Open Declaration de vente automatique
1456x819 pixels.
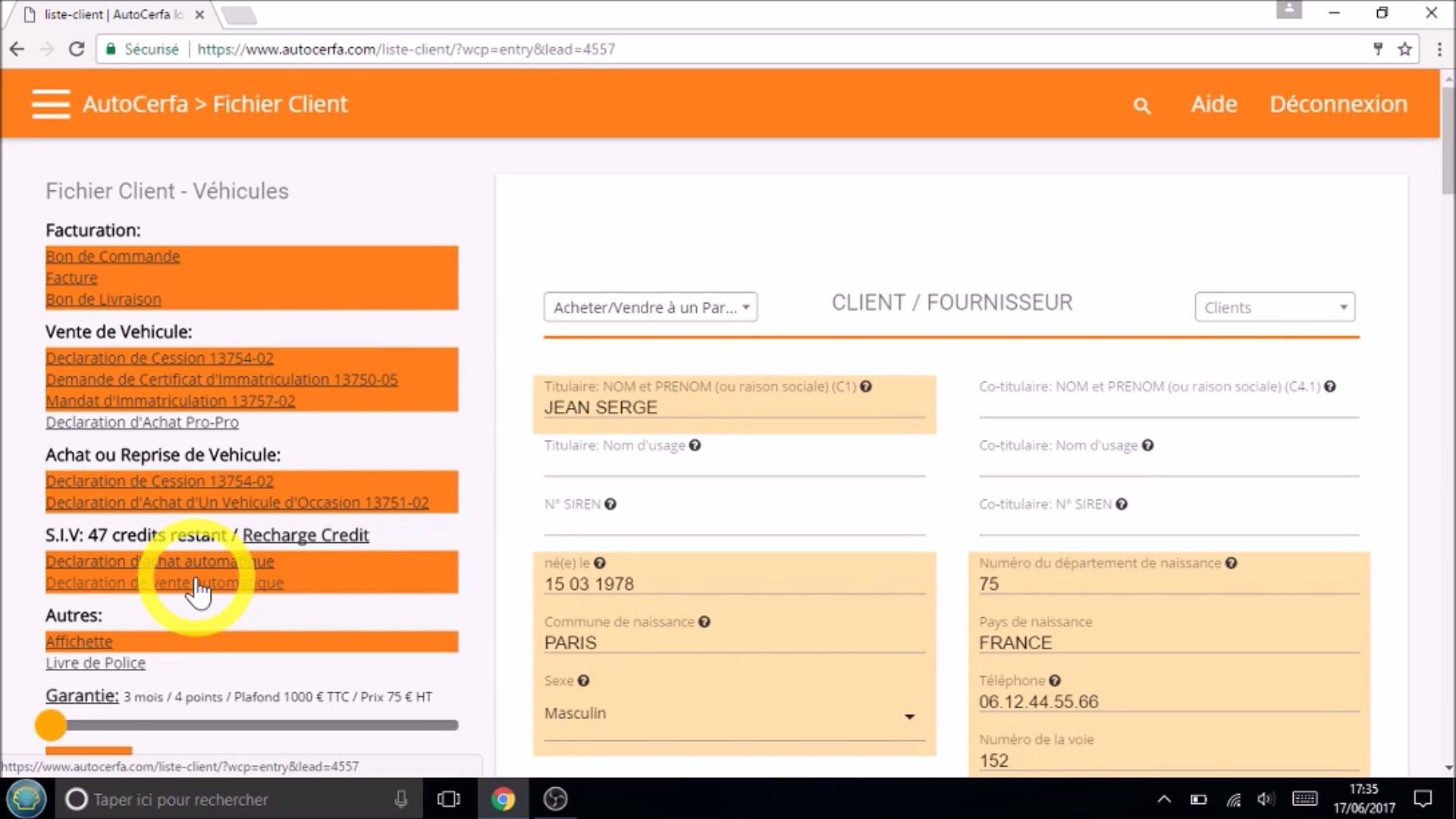[x=165, y=582]
